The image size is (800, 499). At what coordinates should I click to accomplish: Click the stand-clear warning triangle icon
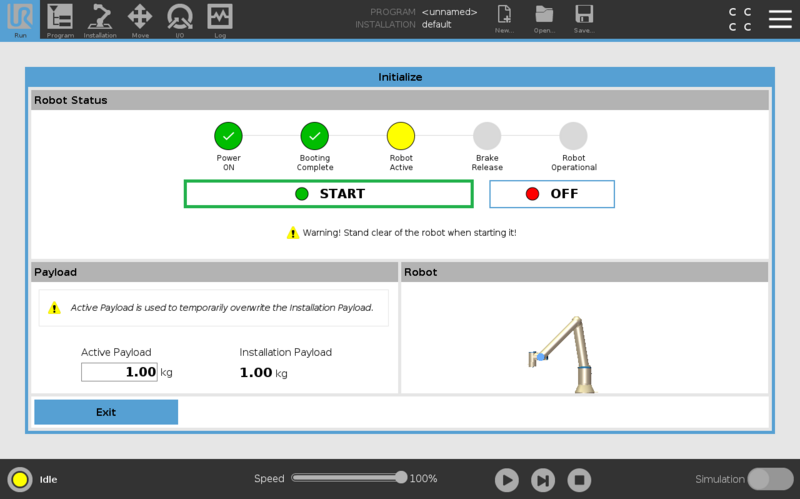[x=292, y=233]
